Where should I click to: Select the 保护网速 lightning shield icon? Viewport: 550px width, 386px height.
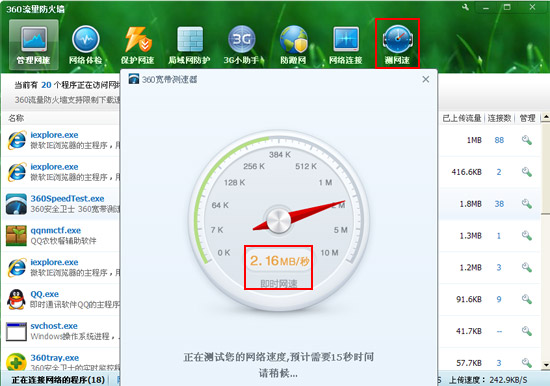pyautogui.click(x=138, y=44)
